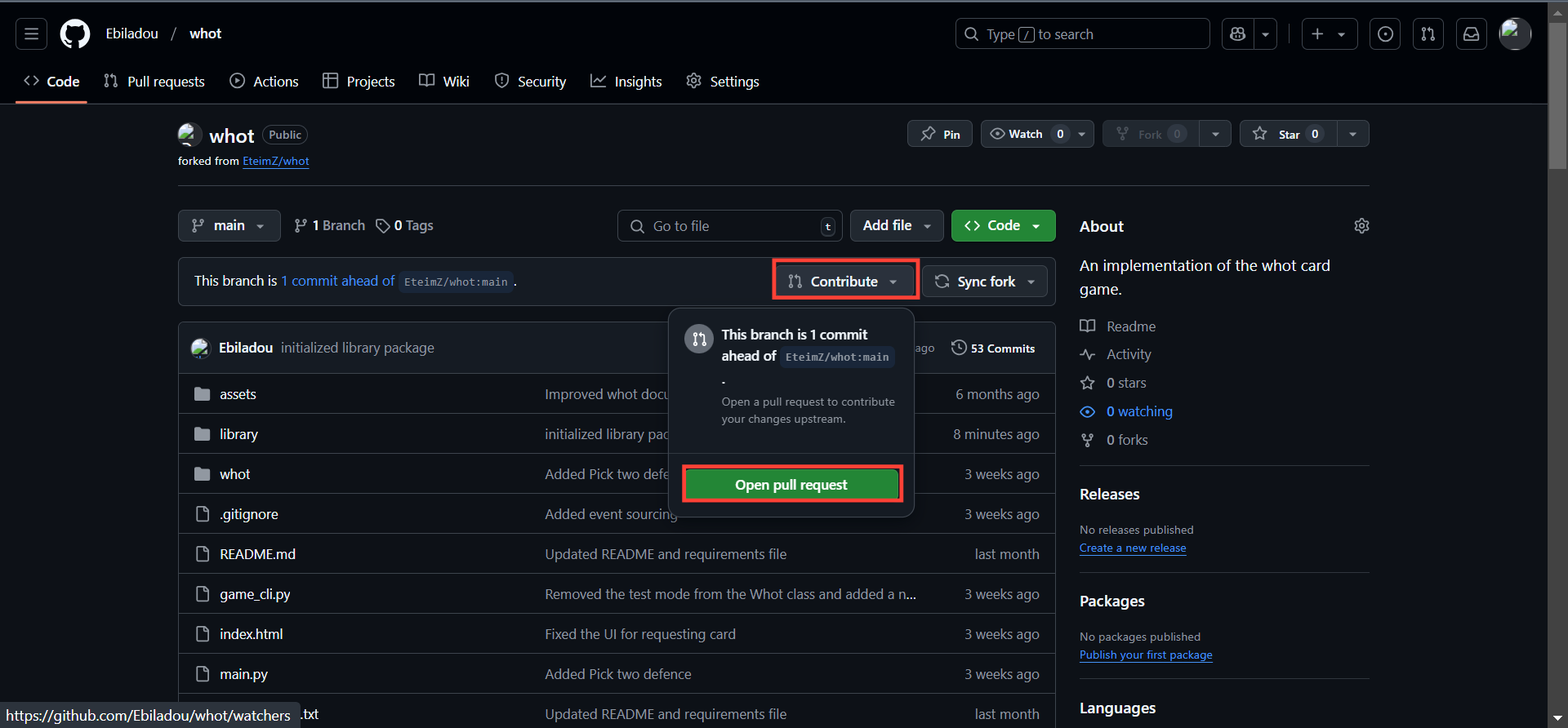
Task: Click Publish your first package link
Action: coord(1146,655)
